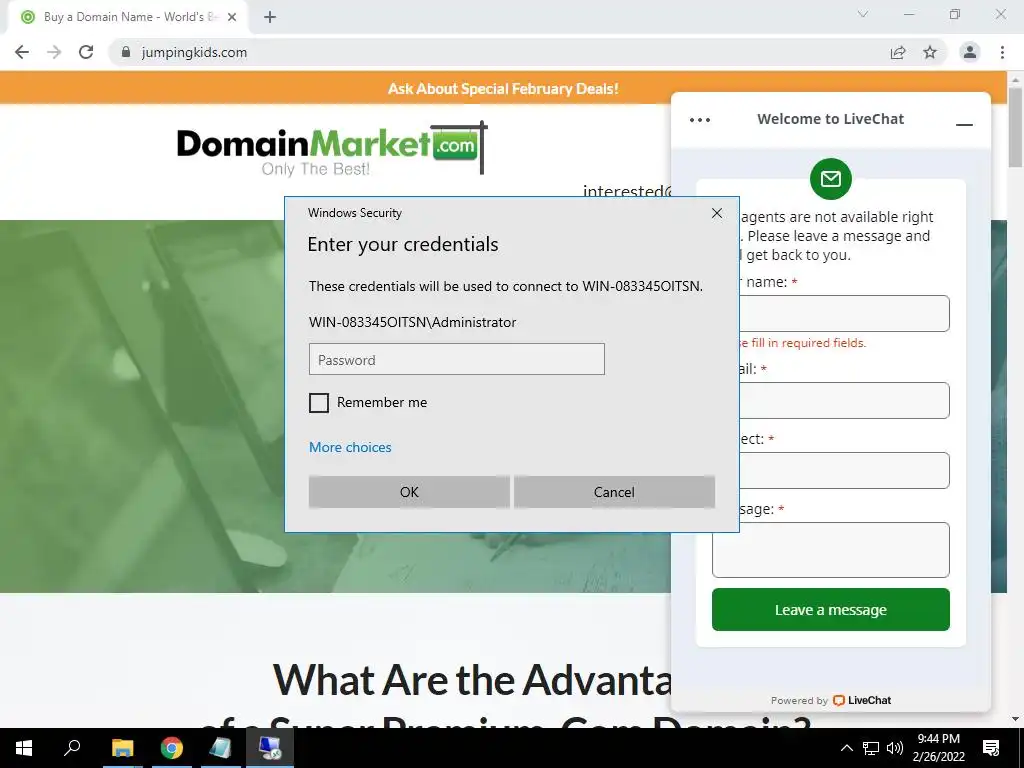Image resolution: width=1024 pixels, height=768 pixels.
Task: View site info via the lock icon
Action: pyautogui.click(x=126, y=52)
